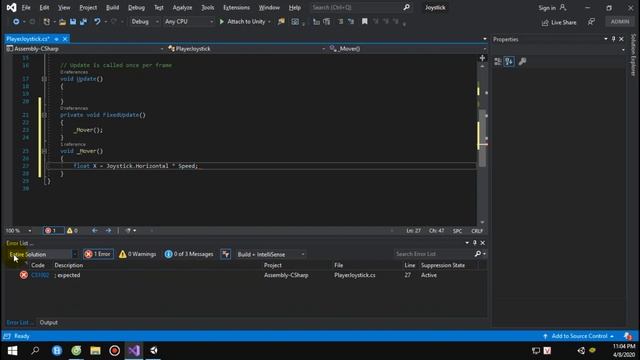
Task: Open File Explorer from the taskbar
Action: [x=95, y=350]
